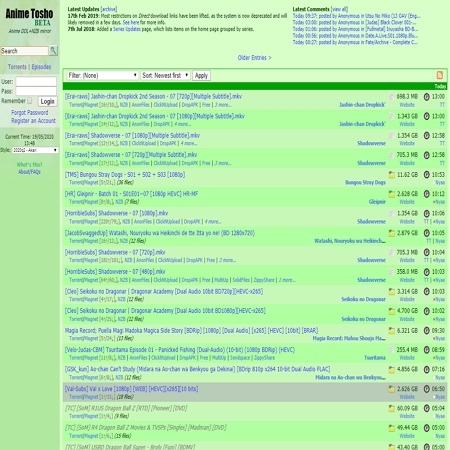Click the search magnifier icon
The height and width of the screenshot is (450, 450).
click(53, 51)
